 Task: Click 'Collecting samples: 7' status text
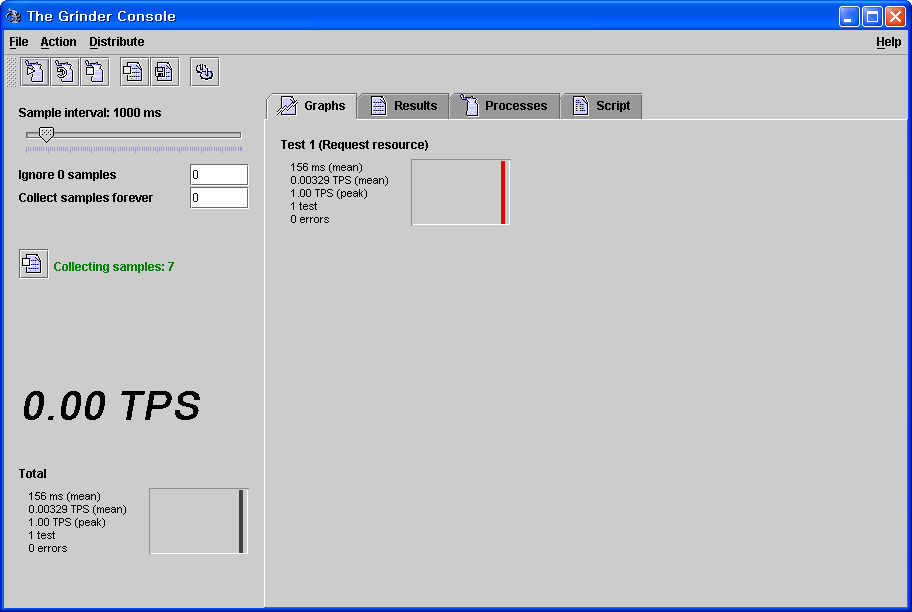113,266
